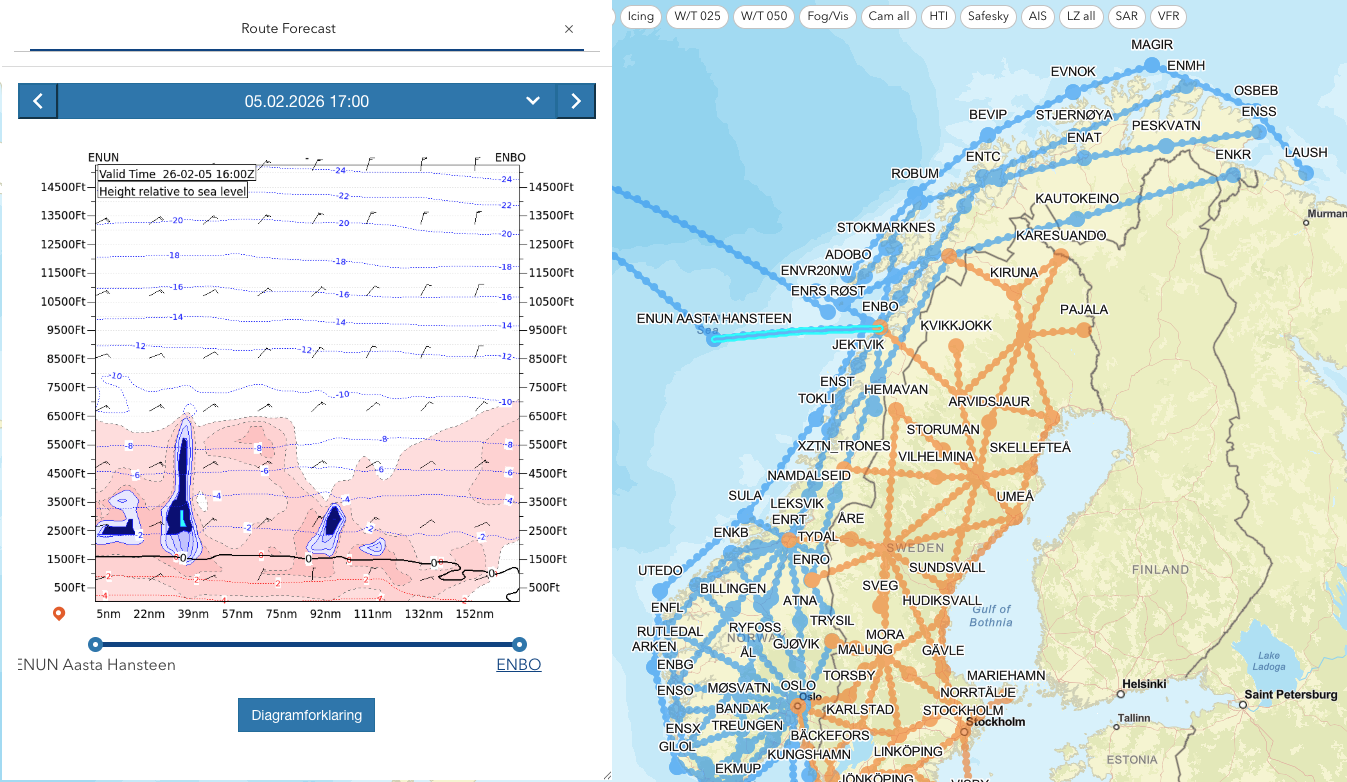Select the UMEÅ waypoint label
This screenshot has height=782, width=1347.
click(1015, 496)
